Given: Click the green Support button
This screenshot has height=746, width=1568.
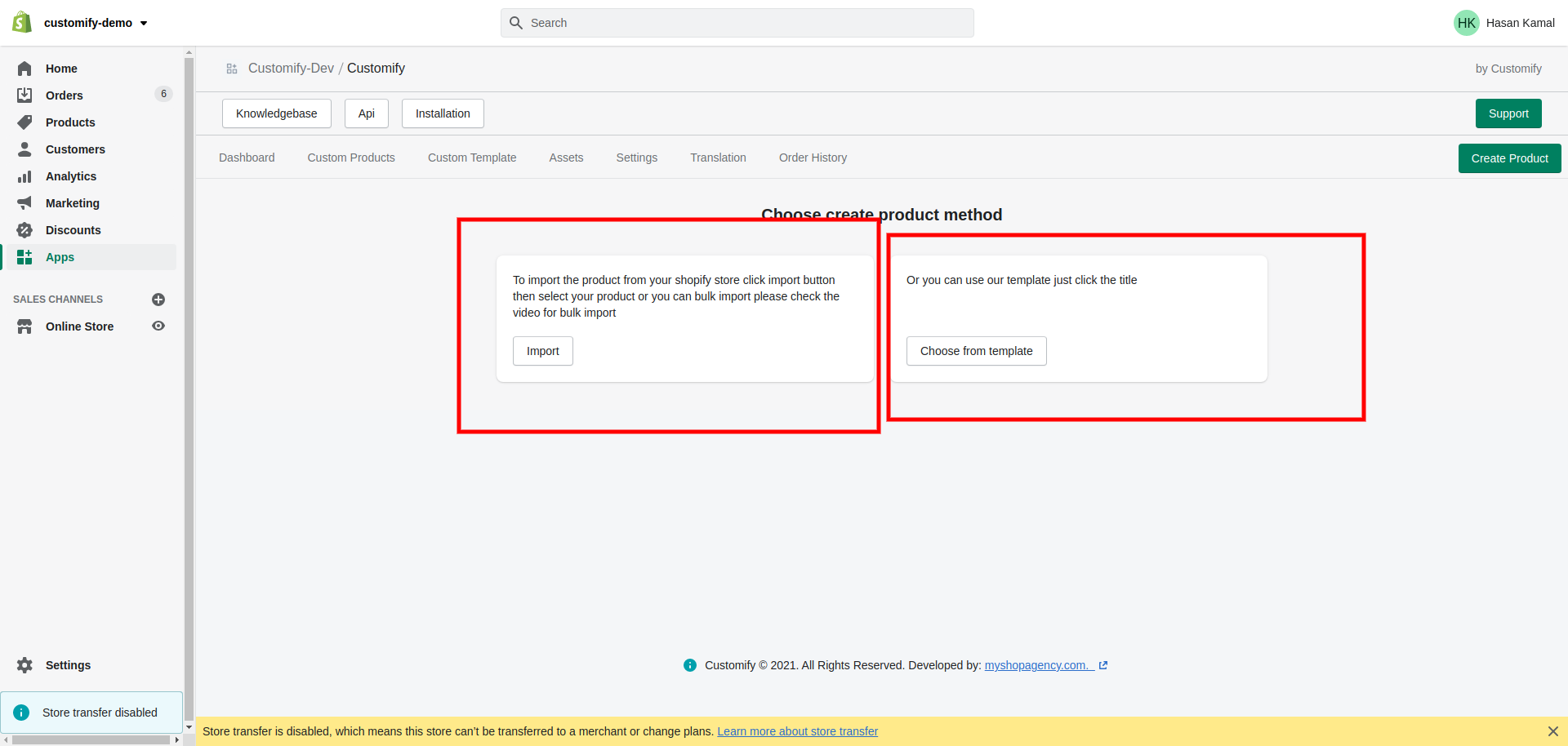Looking at the screenshot, I should [1508, 113].
